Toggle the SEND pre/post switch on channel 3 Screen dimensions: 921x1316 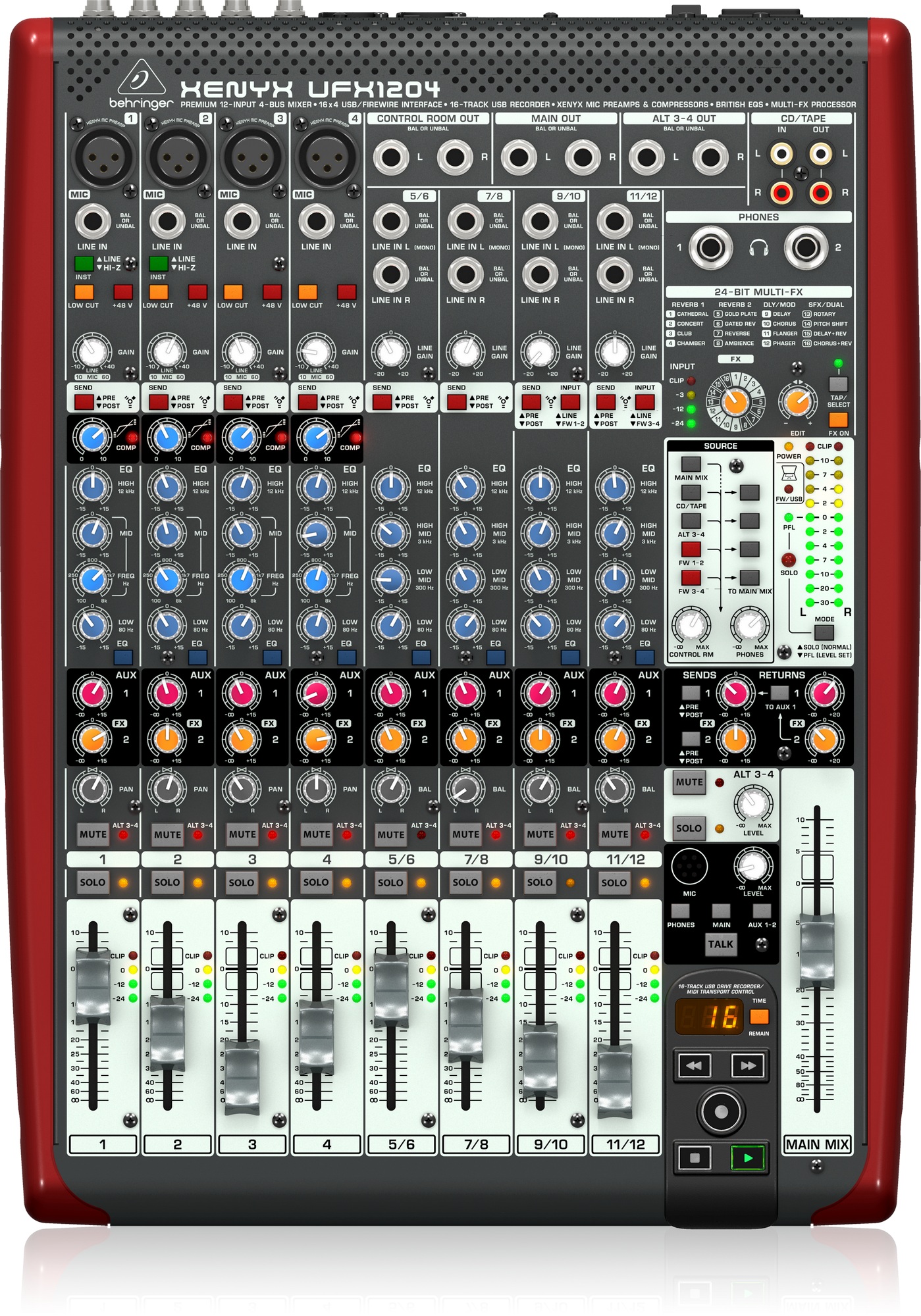click(233, 401)
